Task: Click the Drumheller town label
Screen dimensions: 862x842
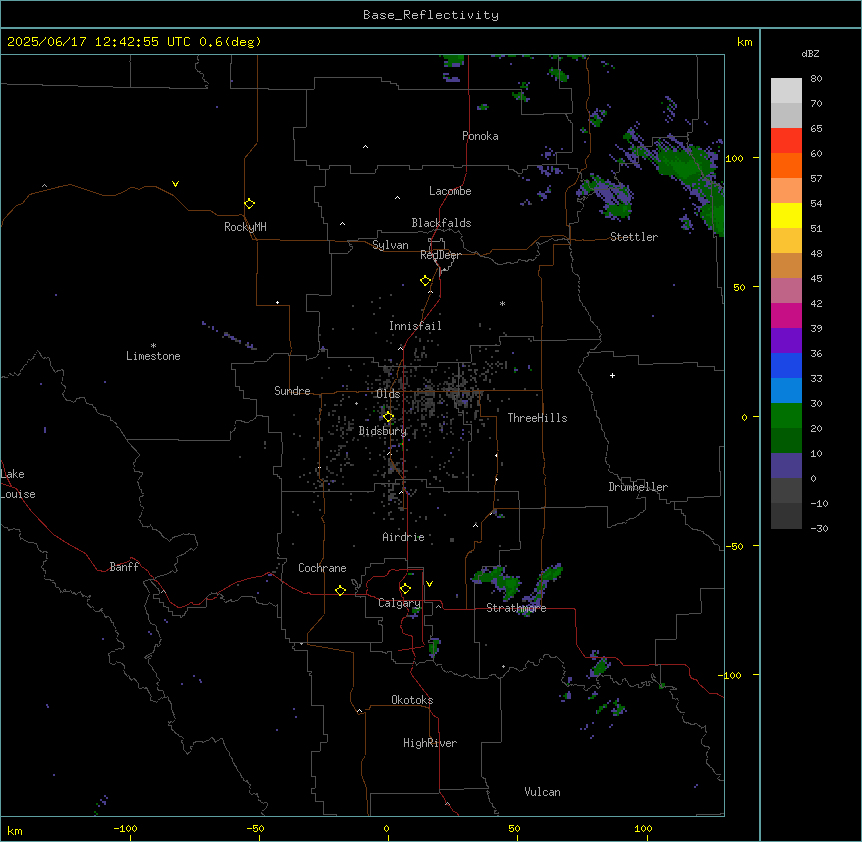Action: pos(638,487)
